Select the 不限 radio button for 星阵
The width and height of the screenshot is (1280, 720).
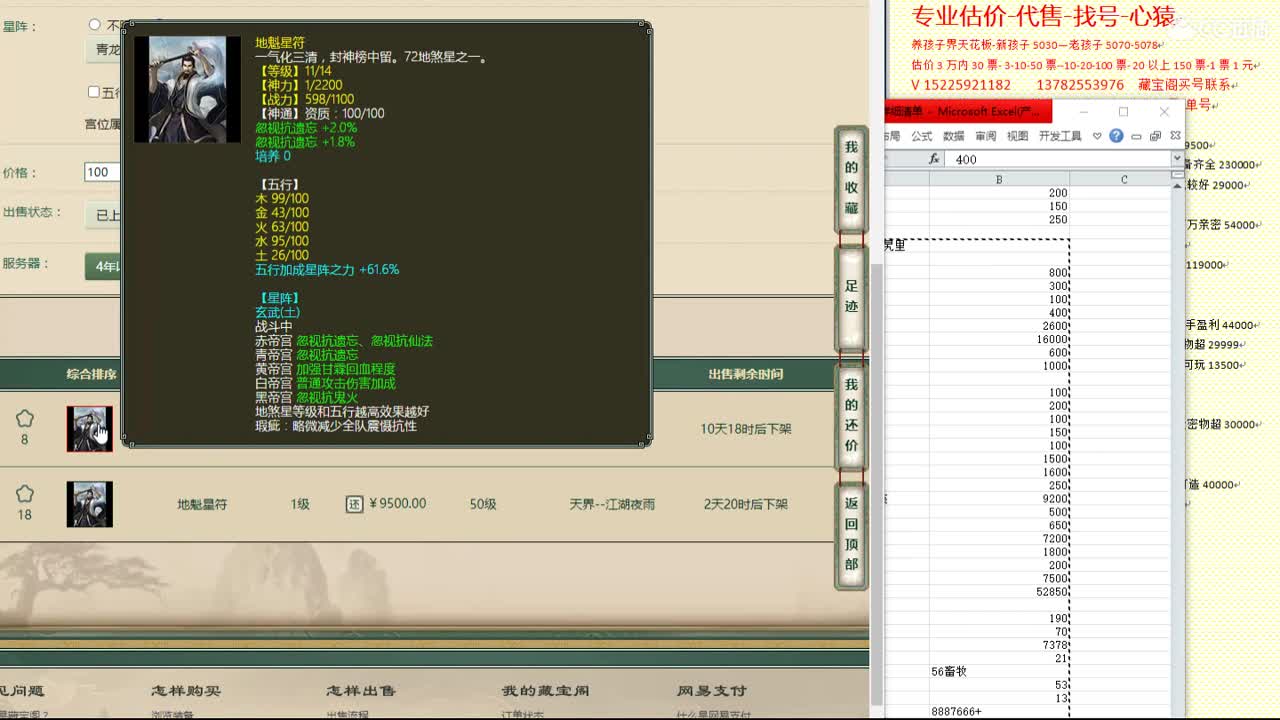[x=95, y=24]
